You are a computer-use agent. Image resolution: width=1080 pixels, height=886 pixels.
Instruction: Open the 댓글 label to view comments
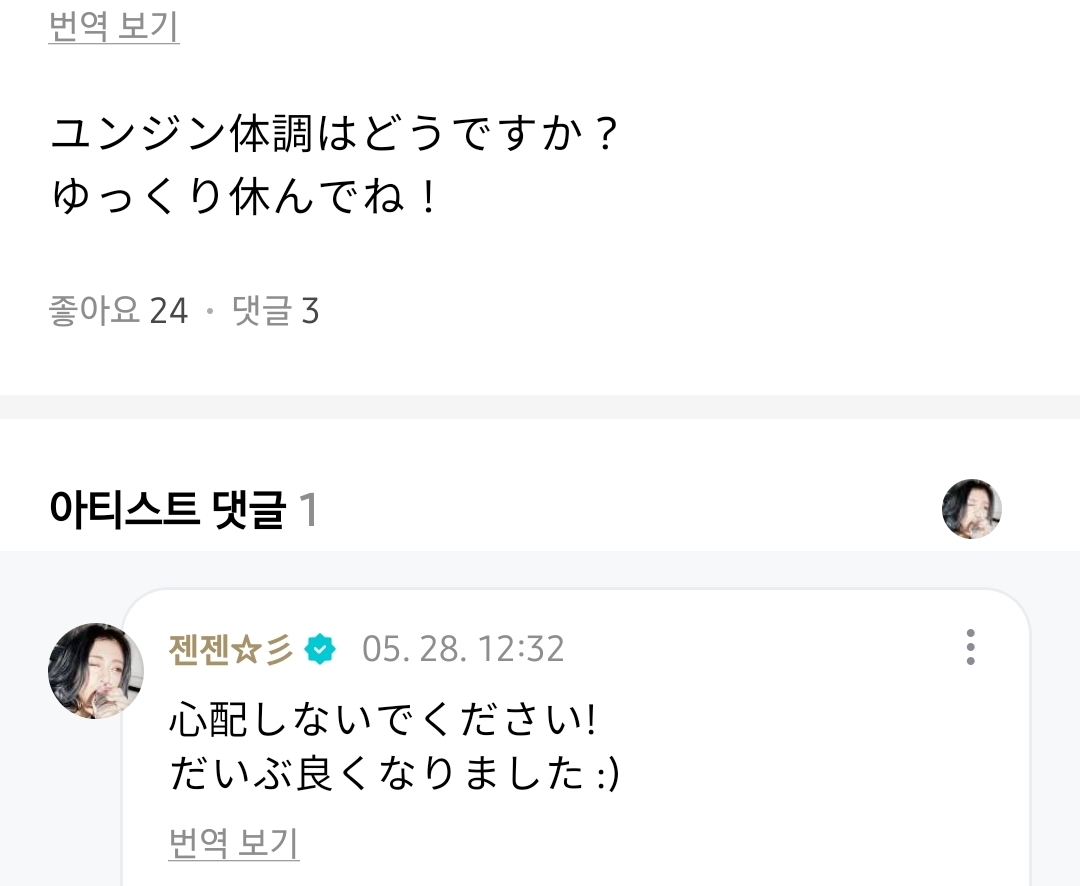pos(262,311)
